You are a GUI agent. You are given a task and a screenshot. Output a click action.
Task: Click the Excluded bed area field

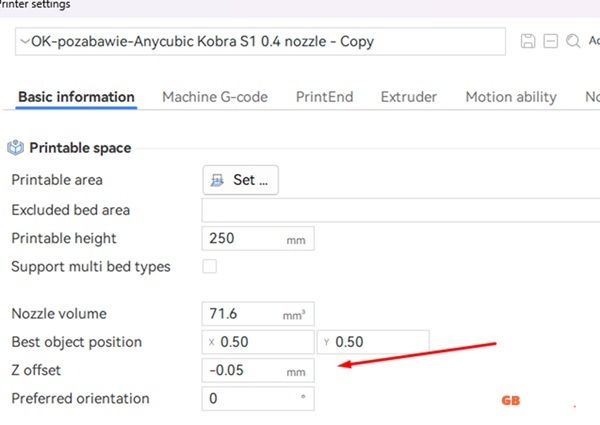400,210
